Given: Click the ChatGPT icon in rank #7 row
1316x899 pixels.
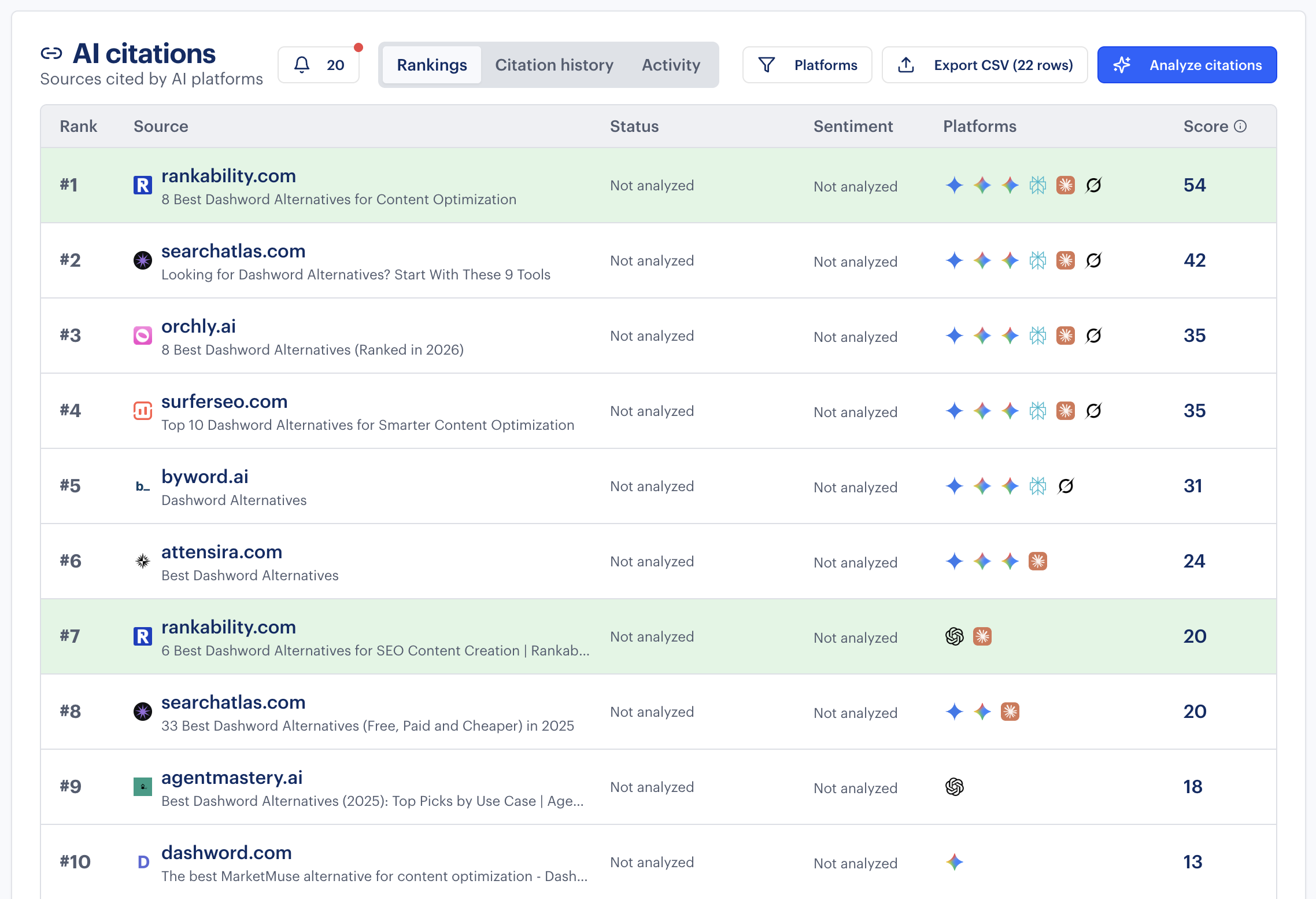Looking at the screenshot, I should (955, 636).
